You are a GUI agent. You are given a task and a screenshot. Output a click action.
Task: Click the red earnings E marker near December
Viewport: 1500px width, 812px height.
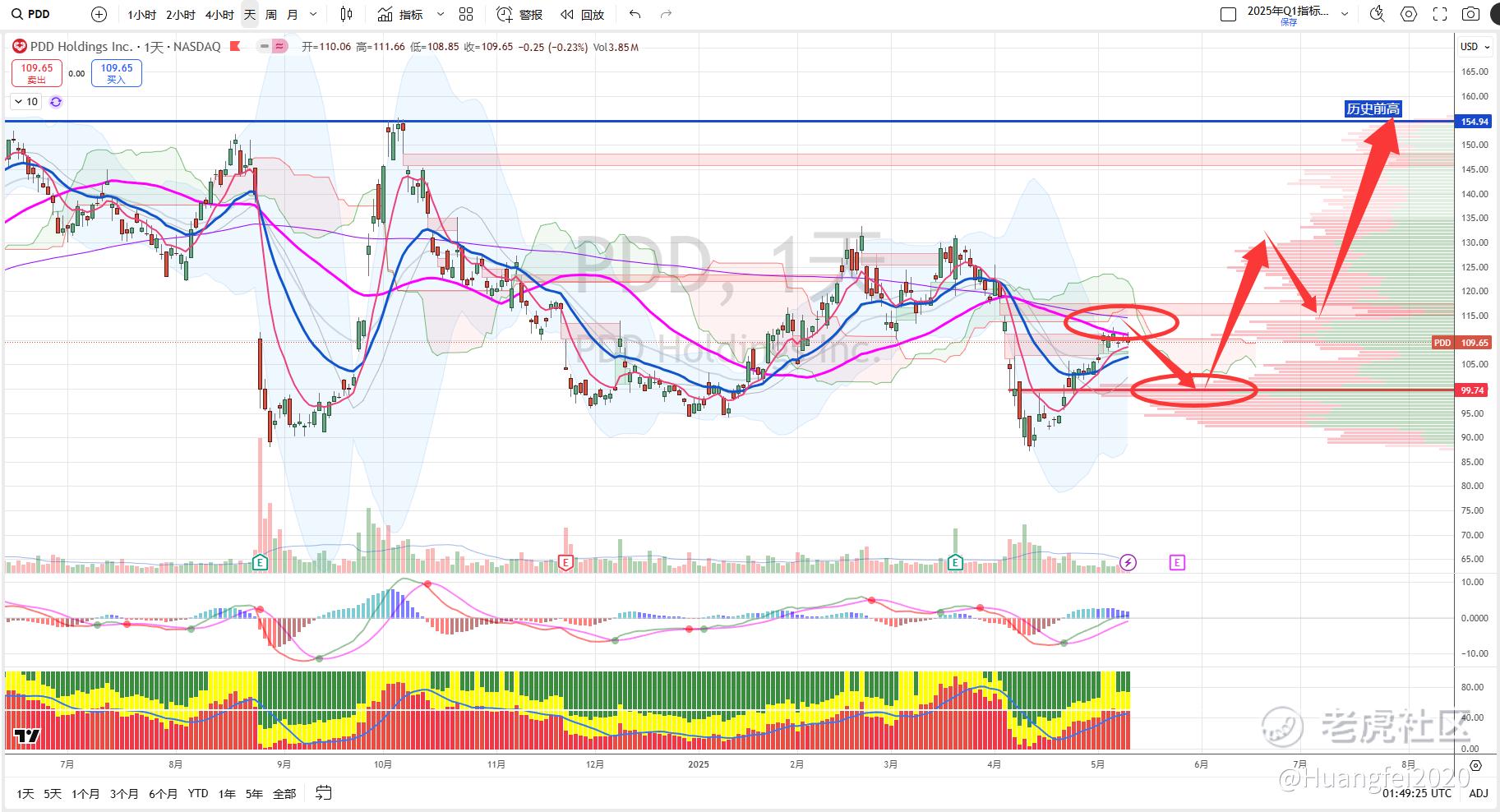[565, 563]
